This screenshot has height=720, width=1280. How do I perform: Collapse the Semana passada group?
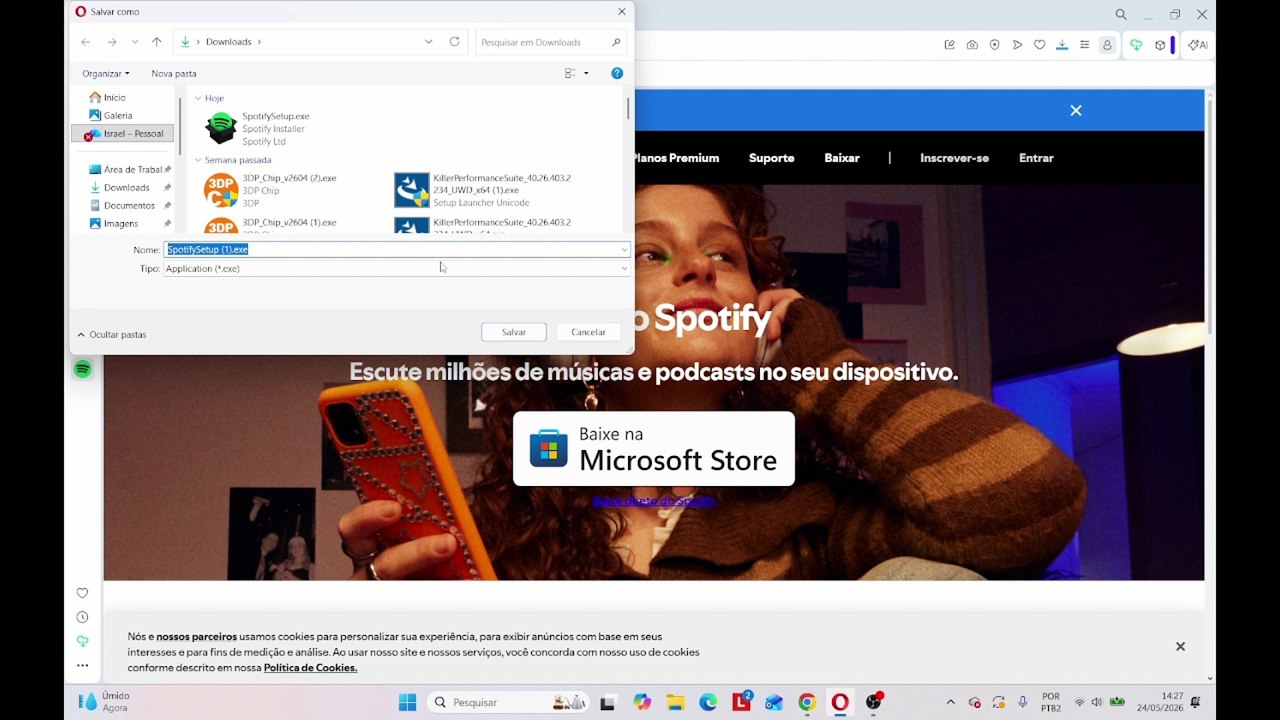tap(198, 160)
